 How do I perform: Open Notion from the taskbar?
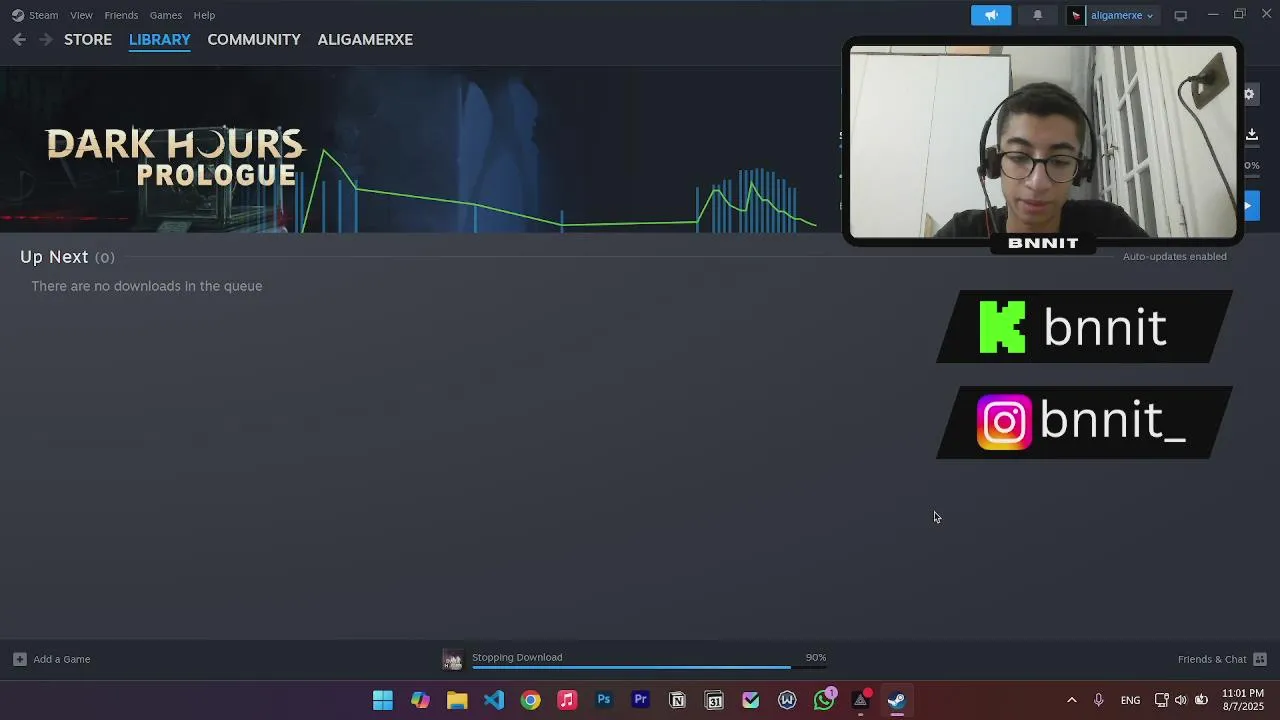[677, 700]
